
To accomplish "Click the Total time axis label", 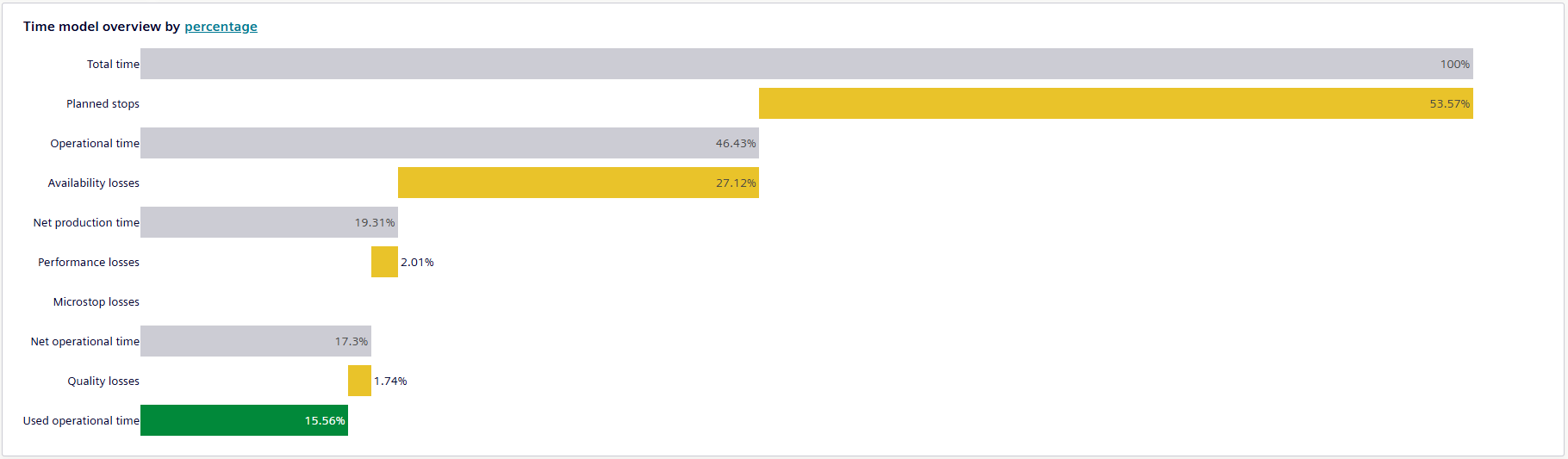I will (113, 64).
